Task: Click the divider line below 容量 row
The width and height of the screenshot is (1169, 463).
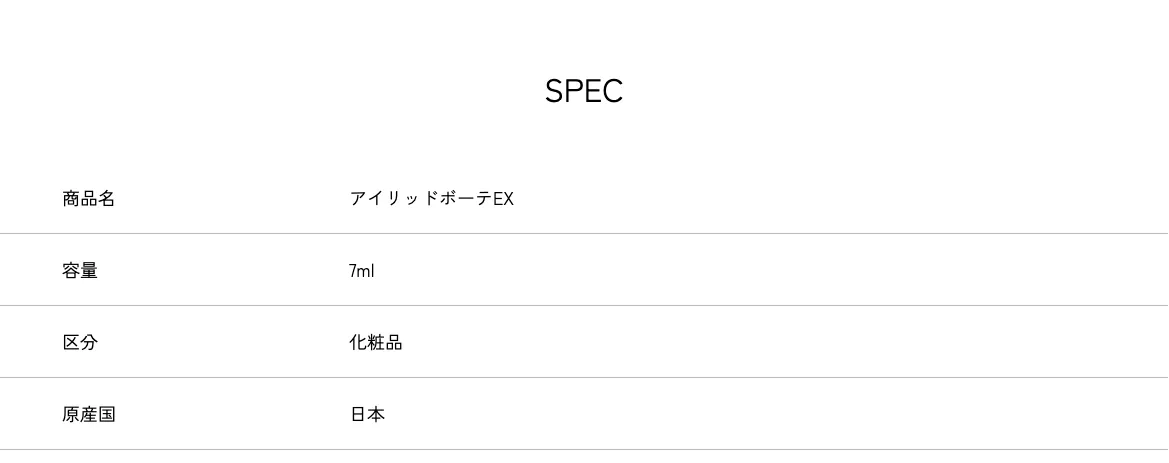Action: (584, 306)
